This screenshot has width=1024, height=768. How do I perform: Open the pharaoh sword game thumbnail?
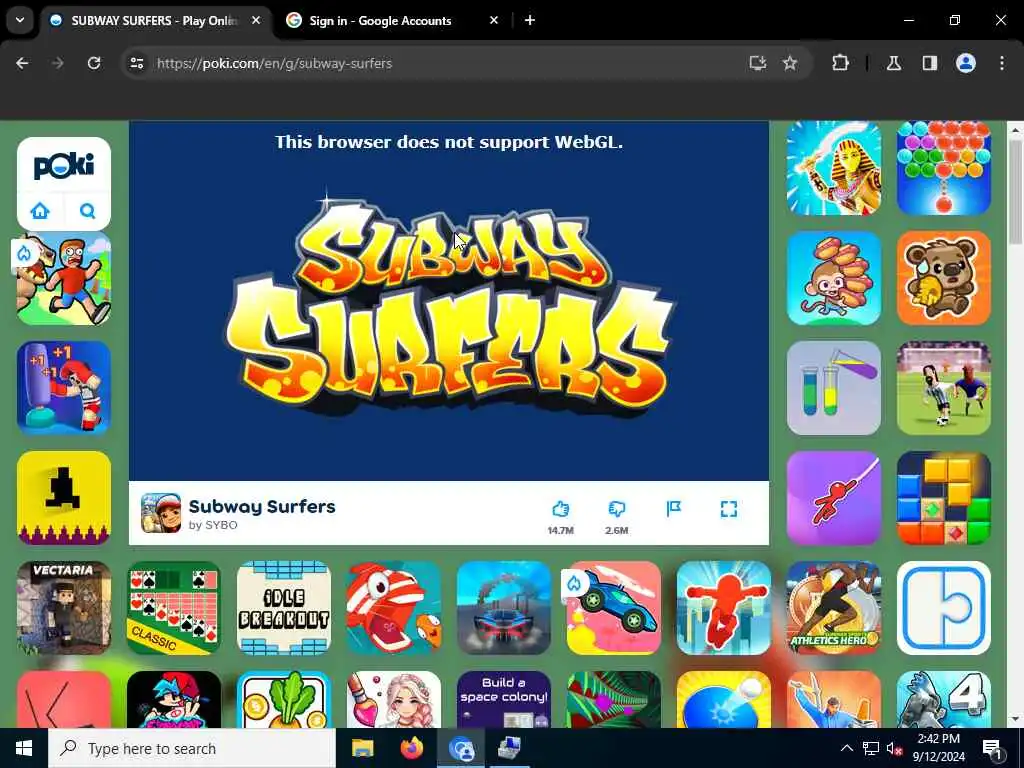(x=834, y=168)
